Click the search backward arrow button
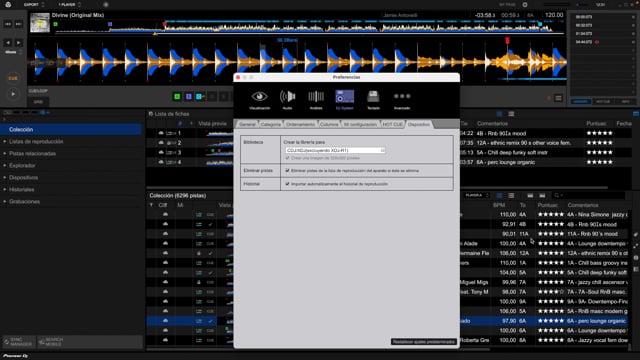Screen dimensions: 640x360 (8, 42)
